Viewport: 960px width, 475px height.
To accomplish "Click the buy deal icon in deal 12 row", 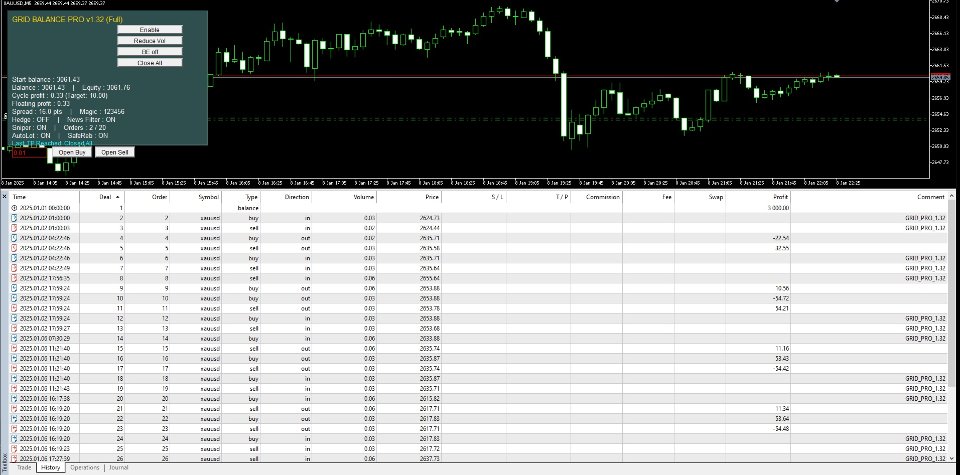I will click(15, 318).
